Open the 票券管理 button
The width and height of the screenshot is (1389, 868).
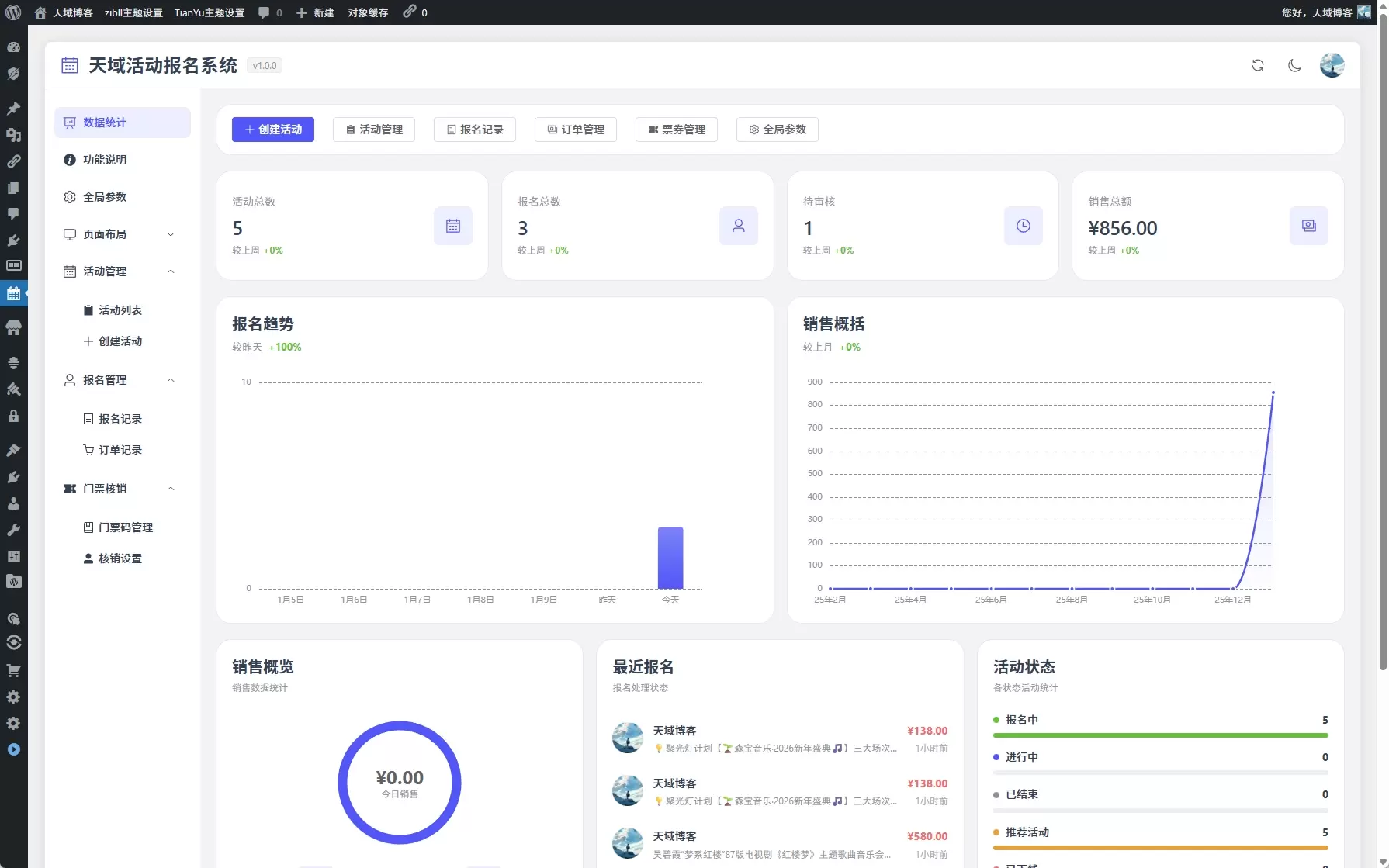point(677,130)
